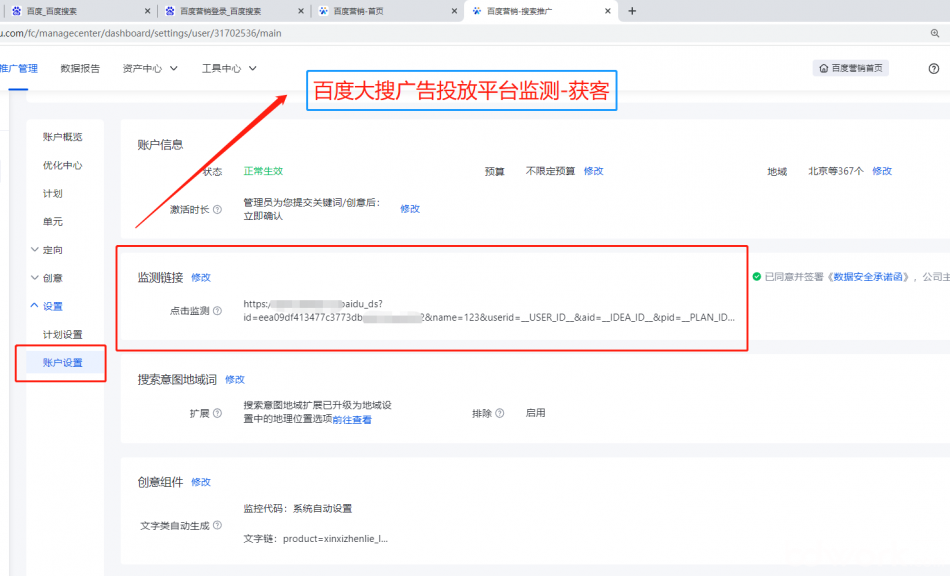Select 计划 in the sidebar

tap(53, 193)
